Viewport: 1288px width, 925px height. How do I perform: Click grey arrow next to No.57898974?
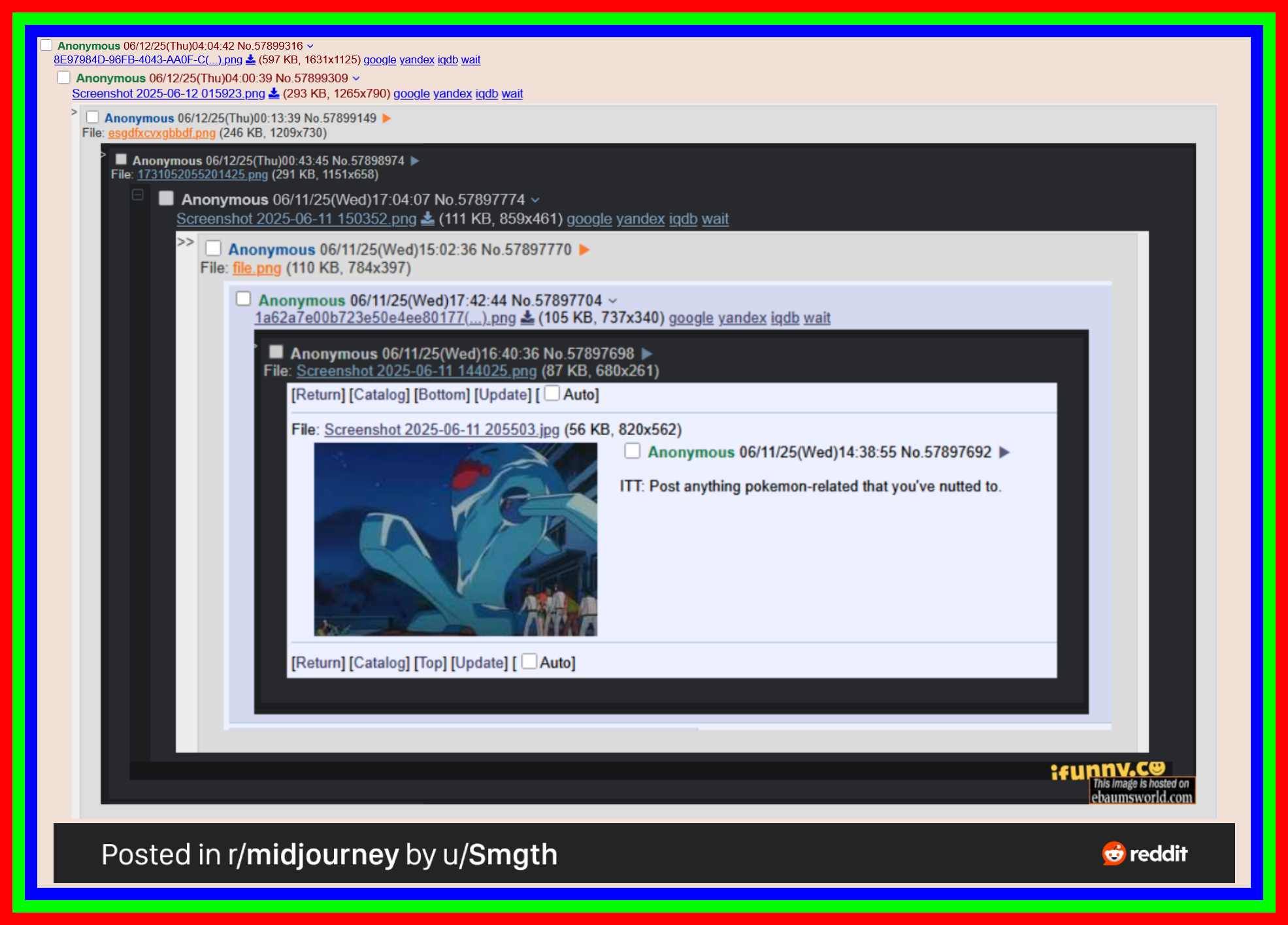tap(415, 161)
